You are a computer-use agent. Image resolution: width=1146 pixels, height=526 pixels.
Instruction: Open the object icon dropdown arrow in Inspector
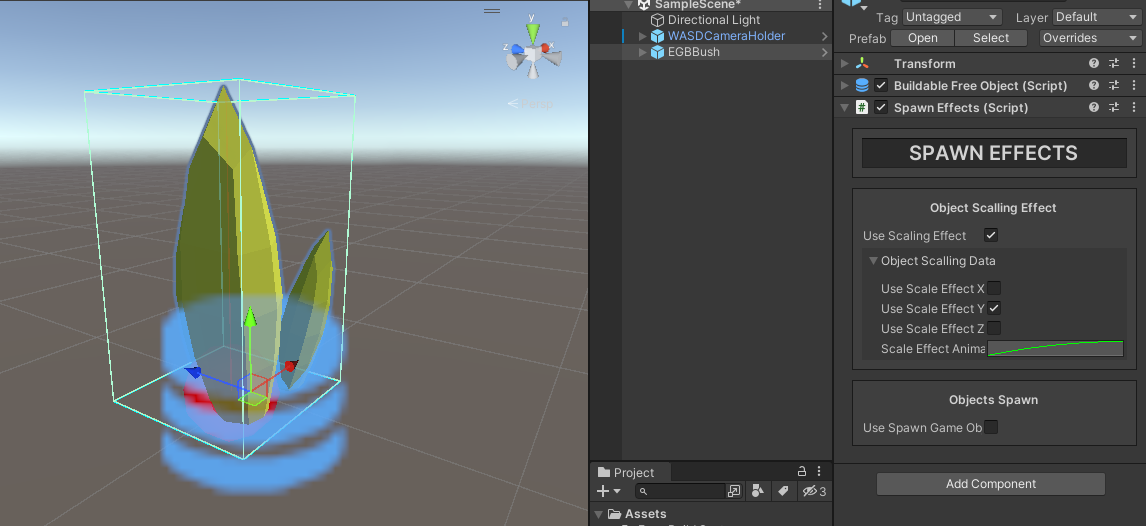pyautogui.click(x=865, y=7)
